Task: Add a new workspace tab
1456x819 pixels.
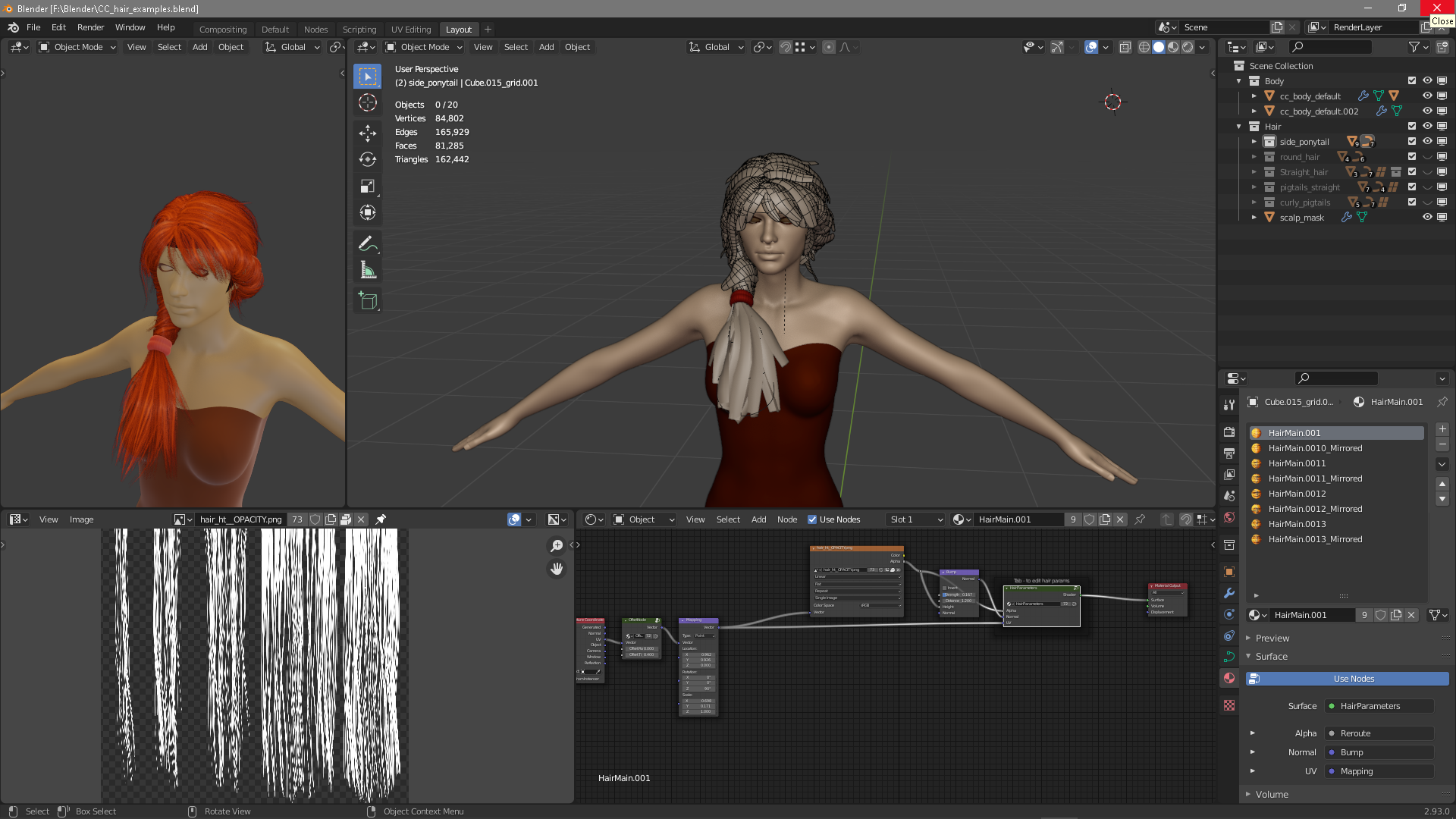Action: point(488,29)
